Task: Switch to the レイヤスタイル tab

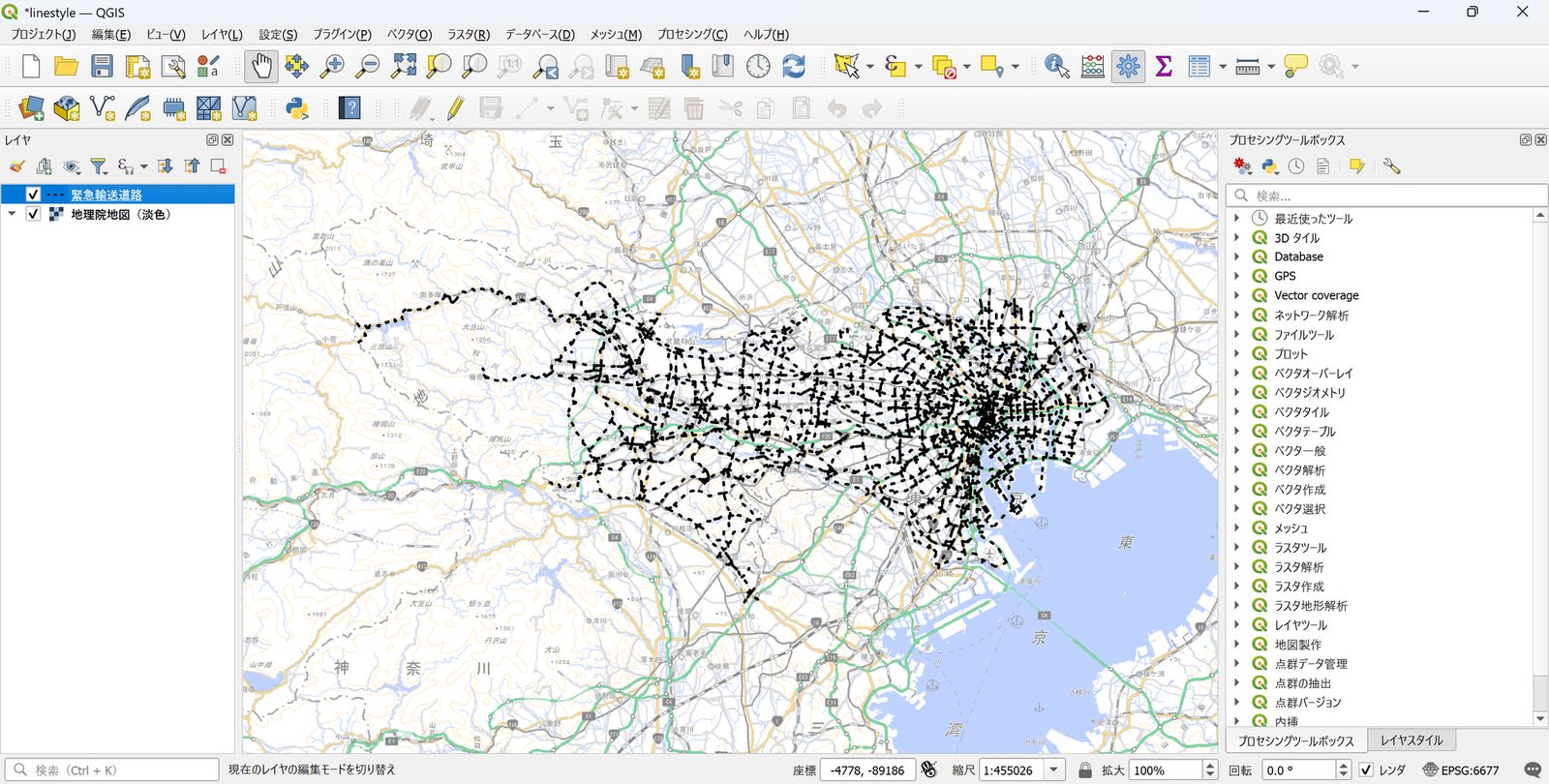Action: [x=1412, y=740]
